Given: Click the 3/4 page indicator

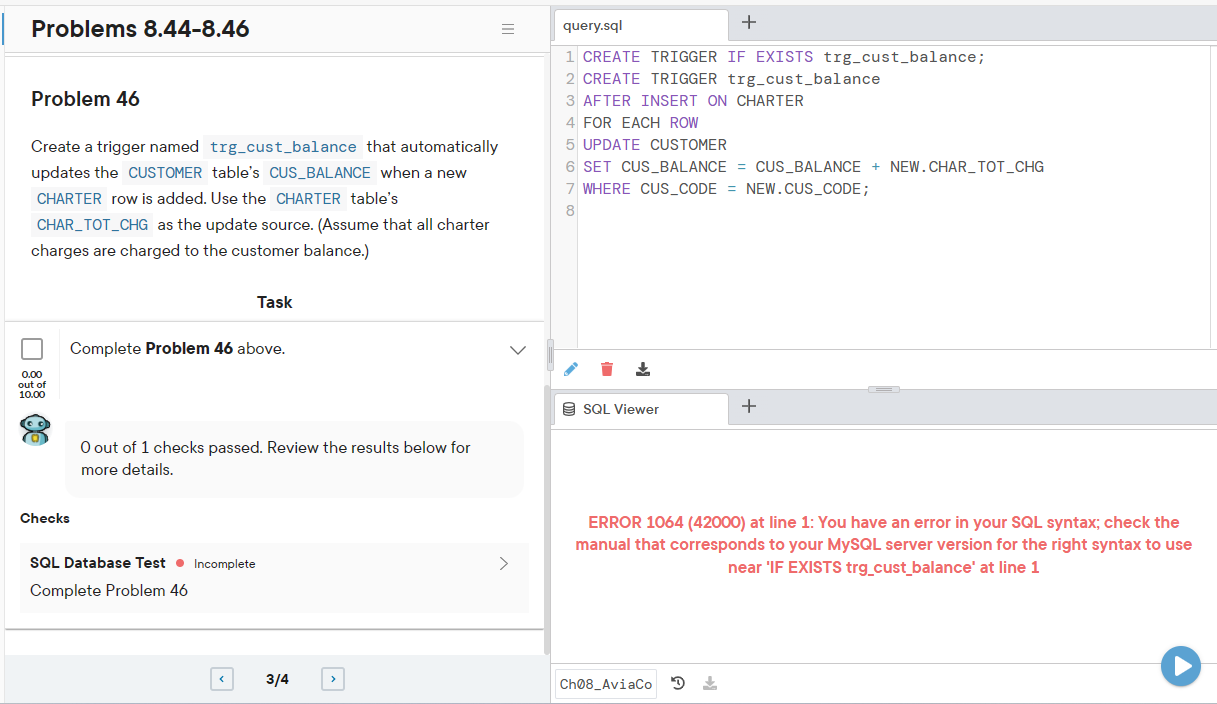Looking at the screenshot, I should point(277,680).
